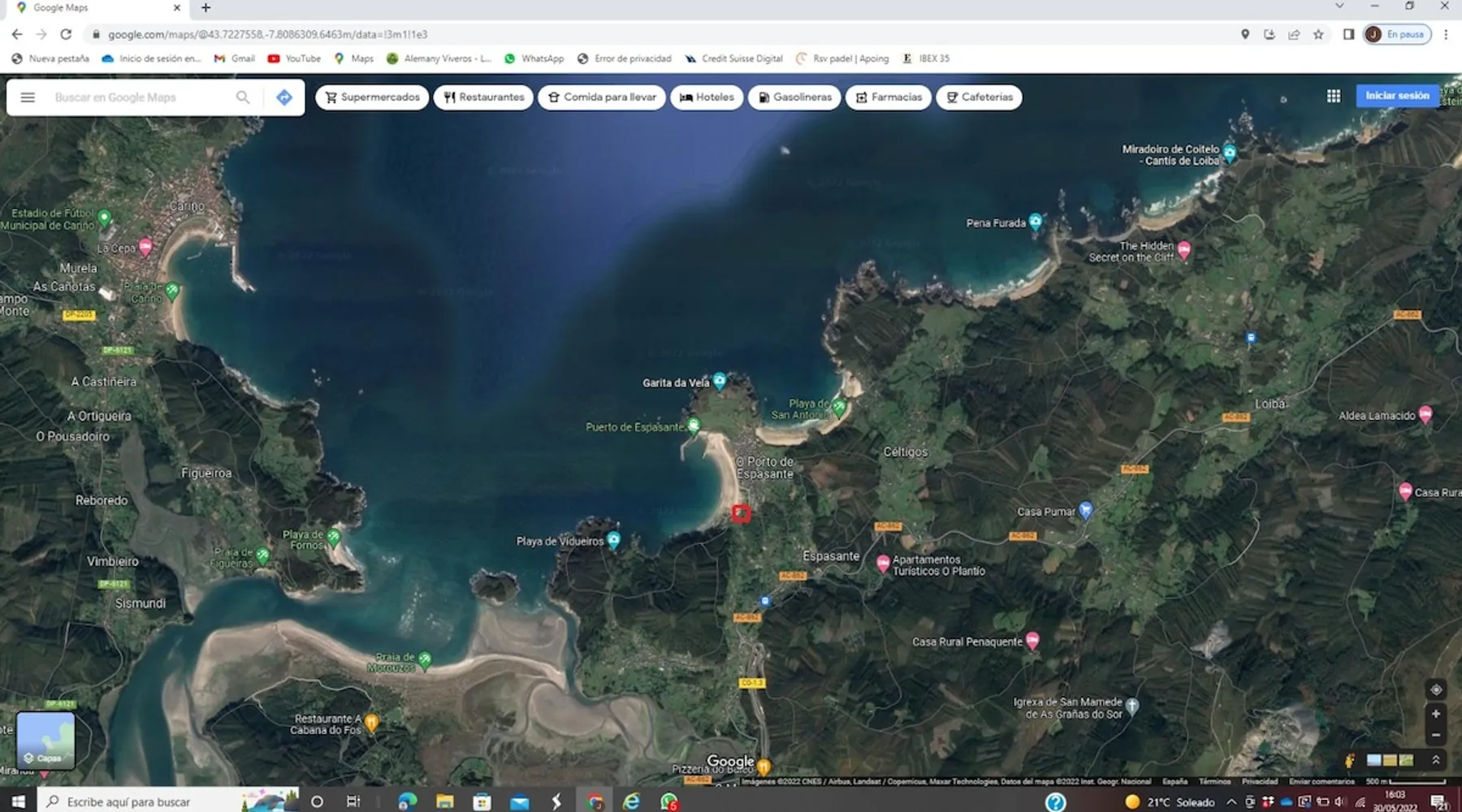Zoom out with the minus button
This screenshot has height=812, width=1462.
[1435, 735]
